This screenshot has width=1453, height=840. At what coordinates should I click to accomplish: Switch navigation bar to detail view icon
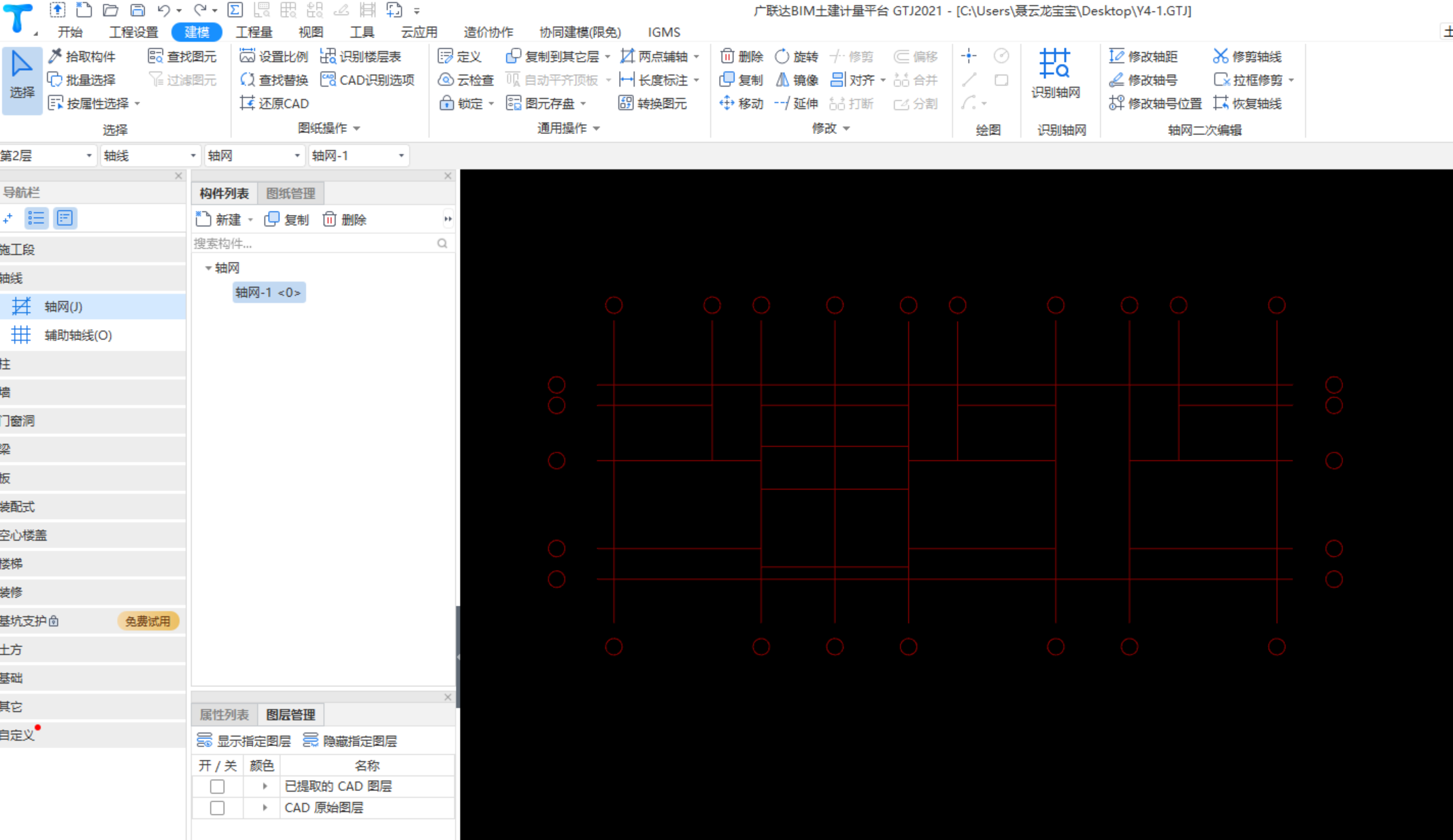65,218
